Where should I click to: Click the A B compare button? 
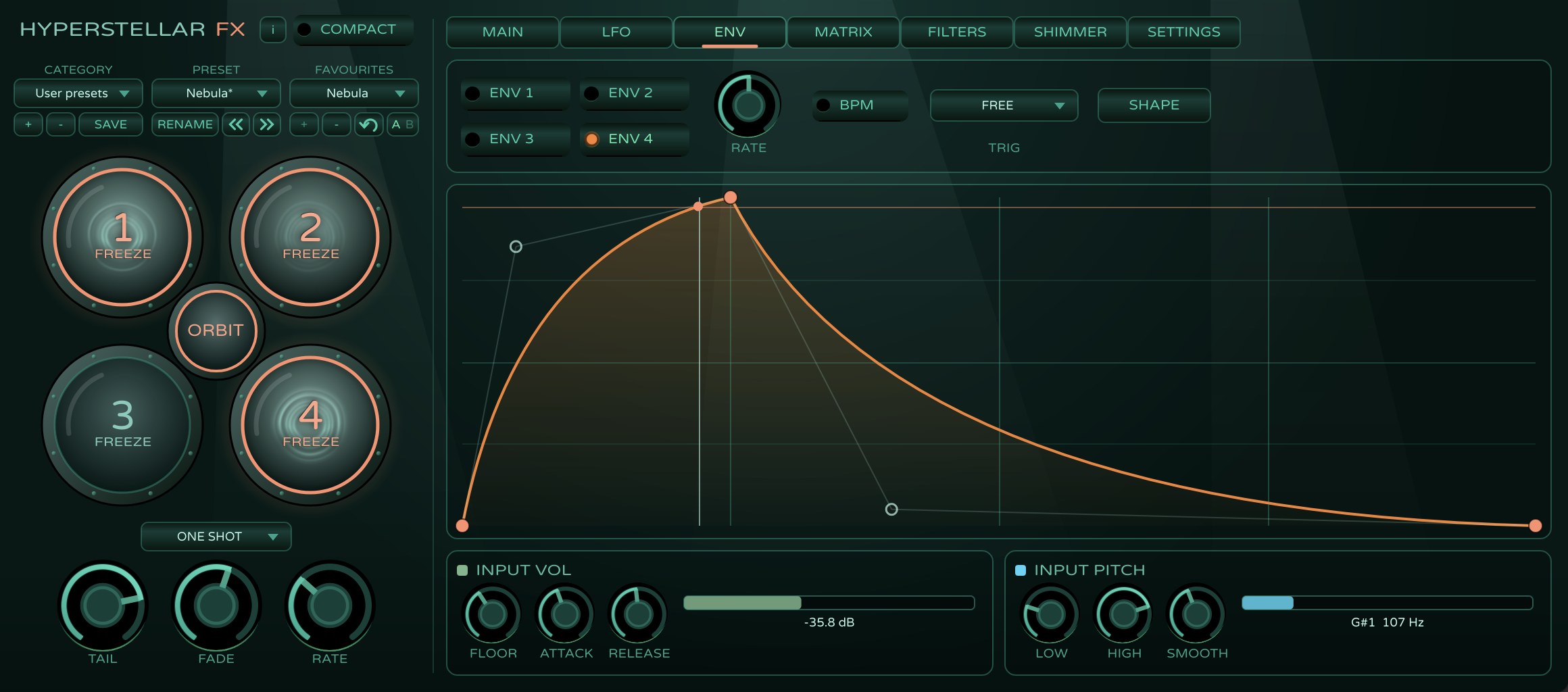click(x=402, y=124)
